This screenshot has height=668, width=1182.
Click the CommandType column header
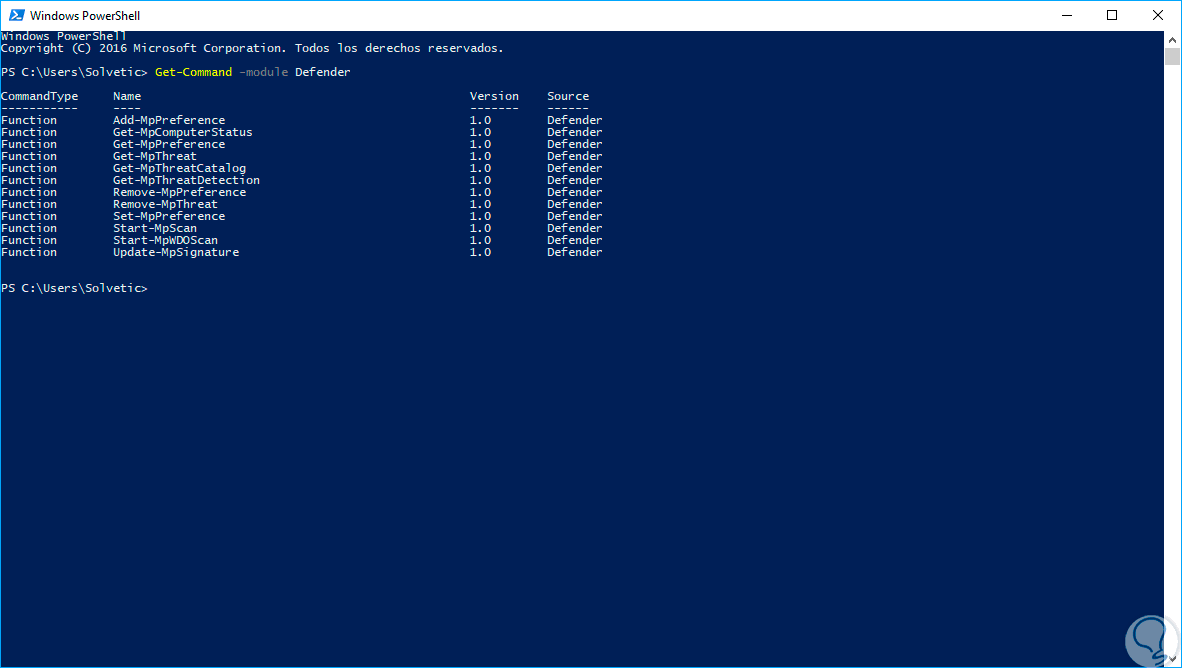pyautogui.click(x=39, y=97)
